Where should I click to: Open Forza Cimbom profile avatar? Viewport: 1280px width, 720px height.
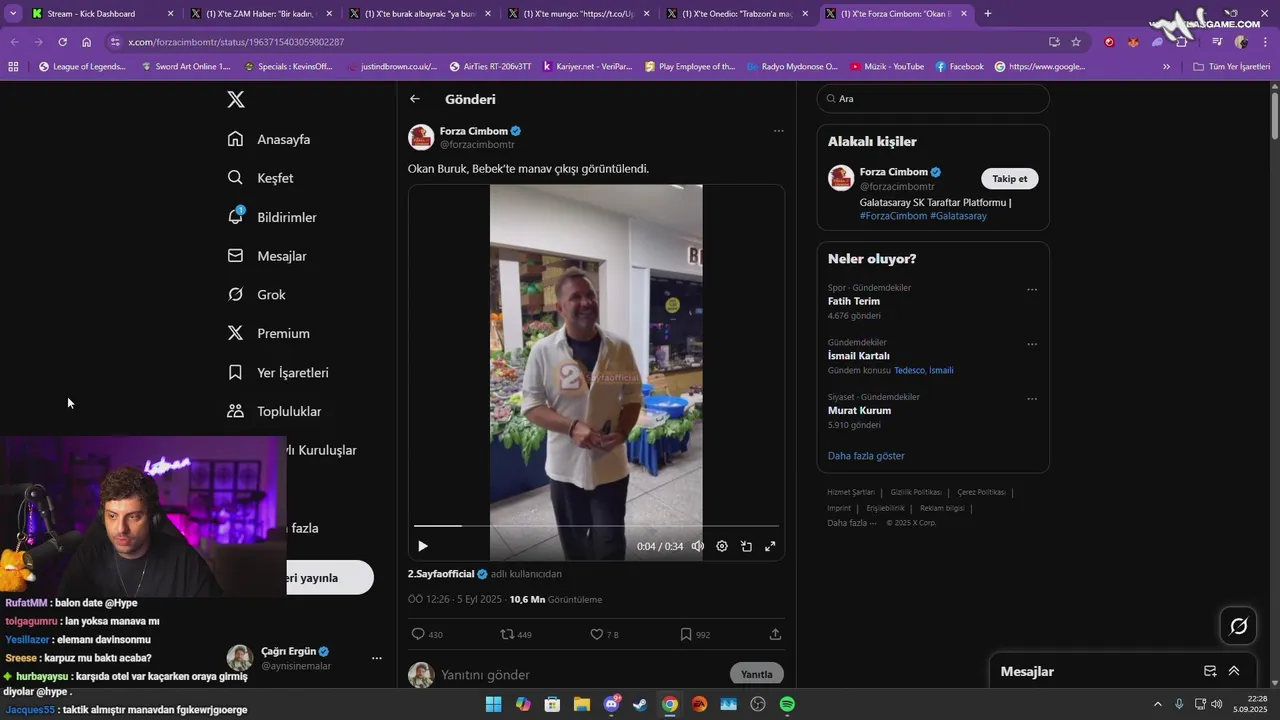(x=421, y=137)
